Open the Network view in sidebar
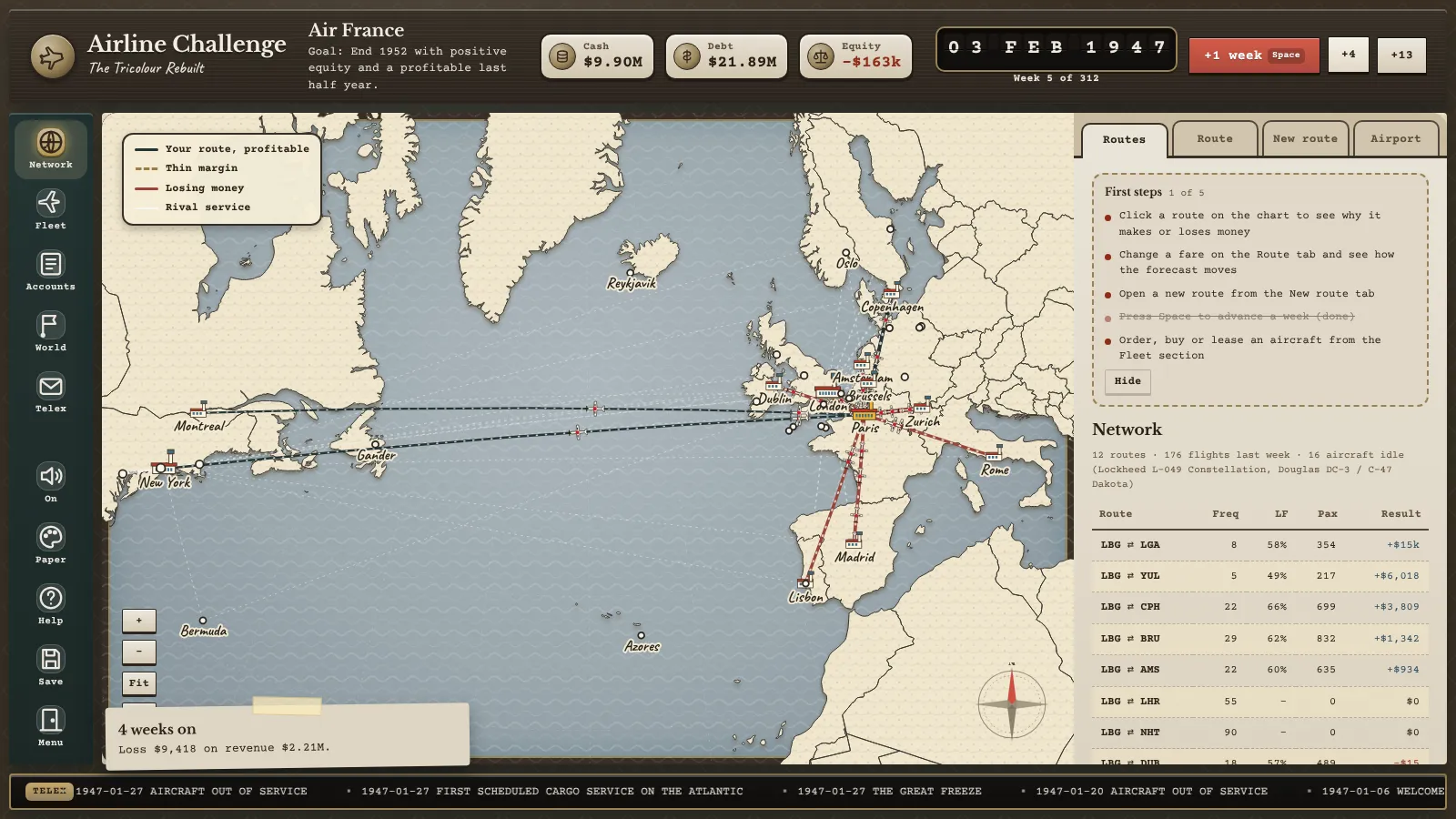The height and width of the screenshot is (819, 1456). click(51, 149)
